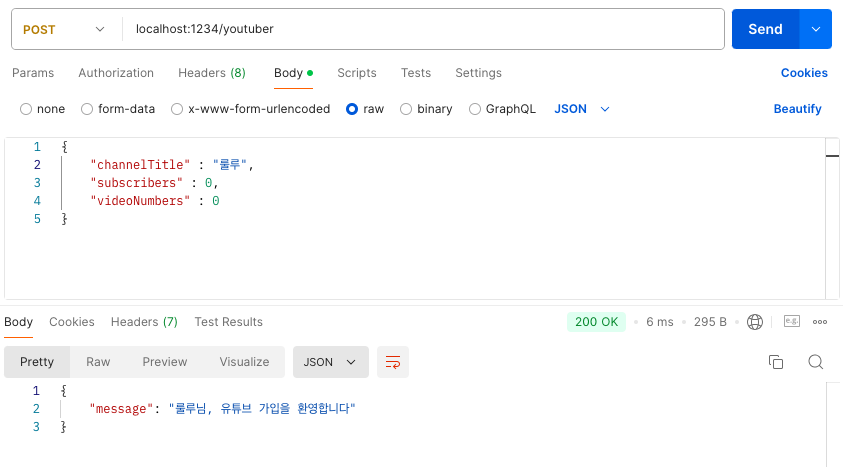Screen dimensions: 843x467
Task: Click the URL field localhost:1234/youtuber
Action: coord(423,29)
